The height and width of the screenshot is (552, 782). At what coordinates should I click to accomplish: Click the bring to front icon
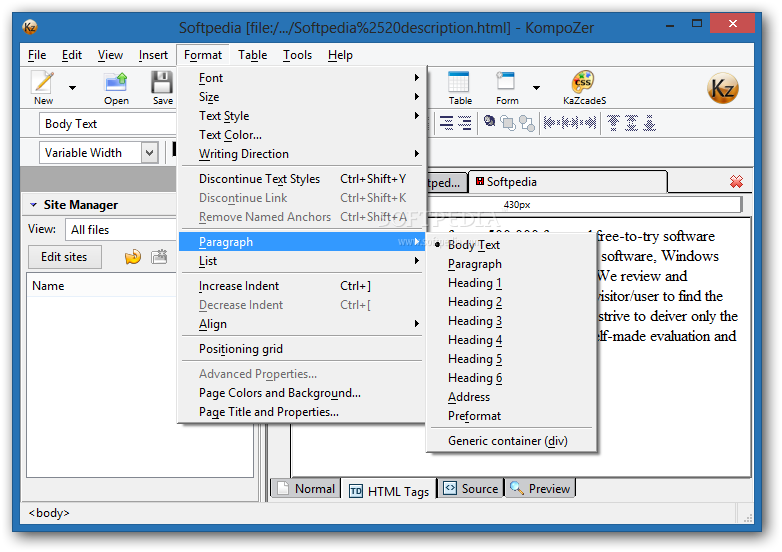click(x=508, y=123)
